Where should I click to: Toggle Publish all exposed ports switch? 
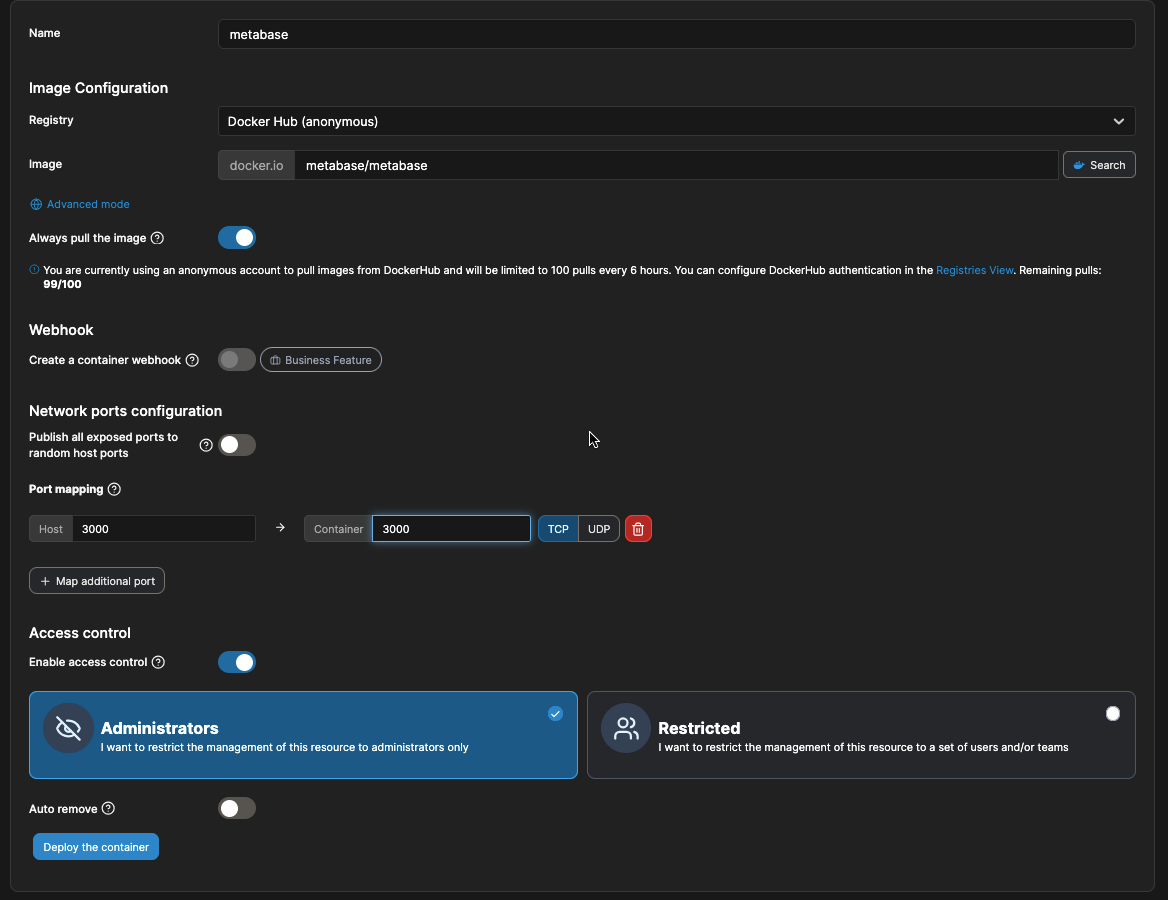237,445
